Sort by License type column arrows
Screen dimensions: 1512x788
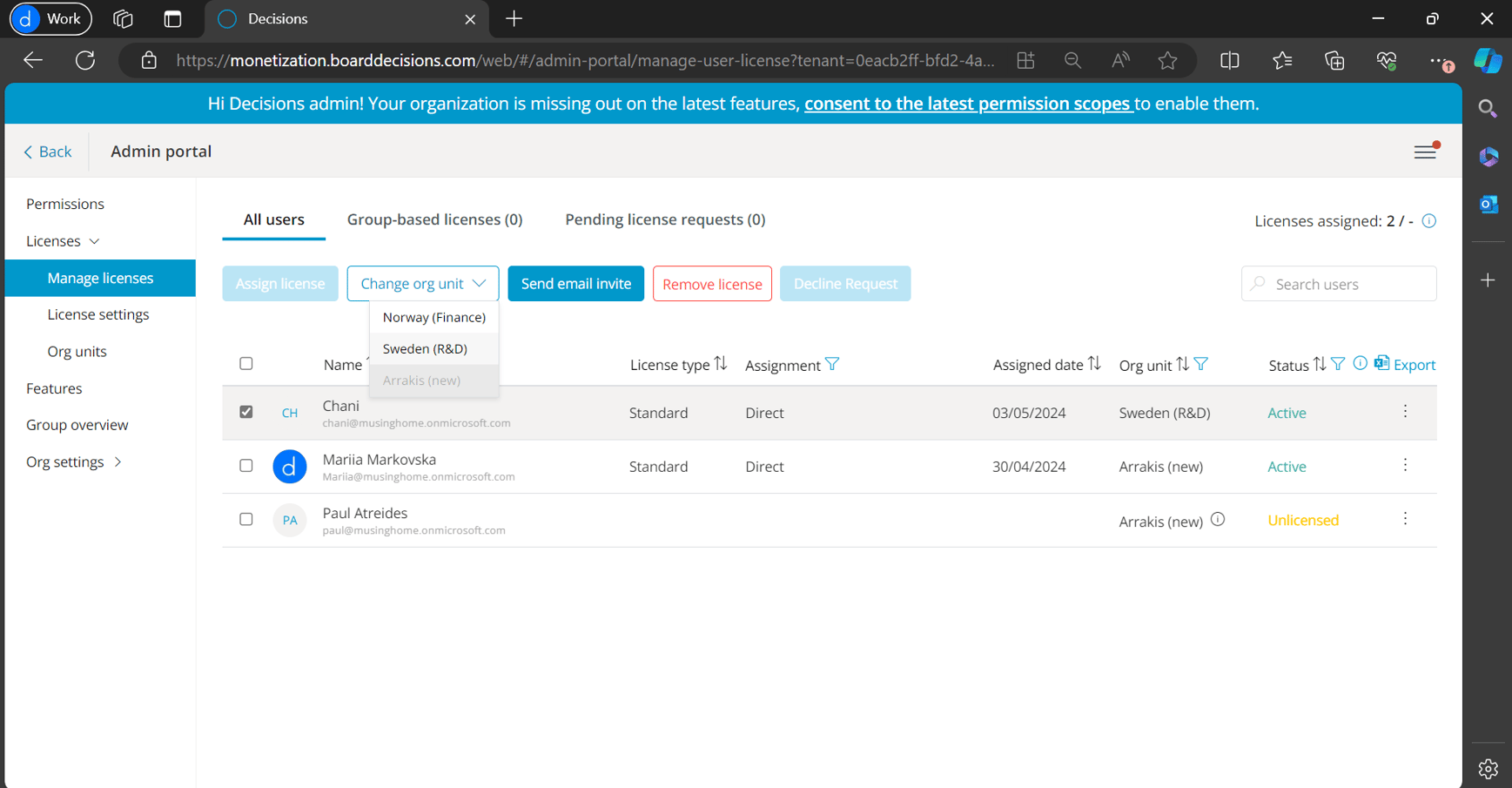pyautogui.click(x=721, y=364)
